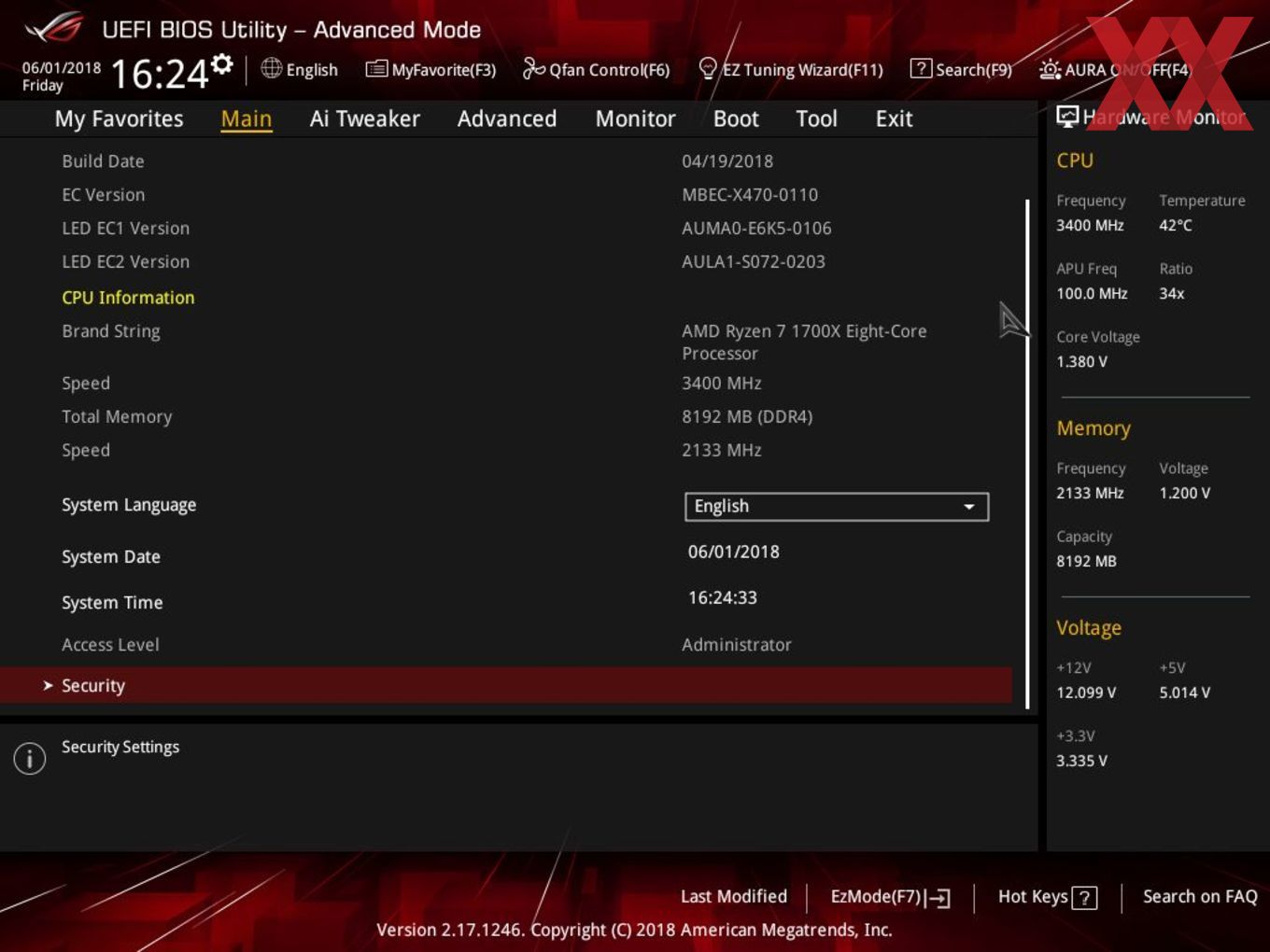Open MyFavorite(F3) label
Image resolution: width=1270 pixels, height=952 pixels.
(x=444, y=70)
